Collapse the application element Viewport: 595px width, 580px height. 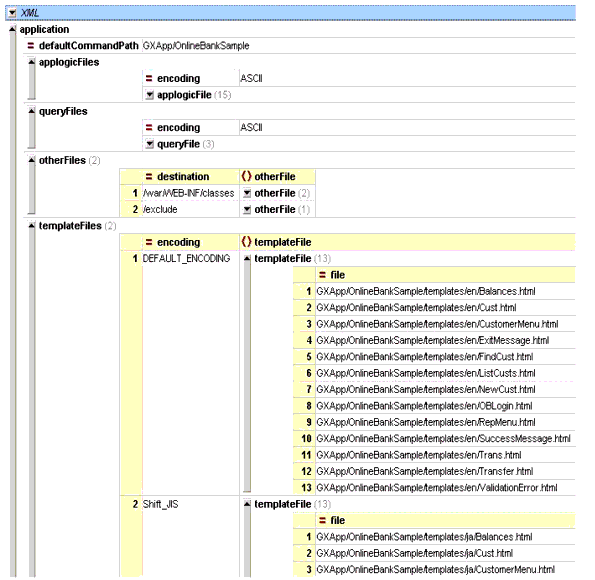(x=13, y=29)
